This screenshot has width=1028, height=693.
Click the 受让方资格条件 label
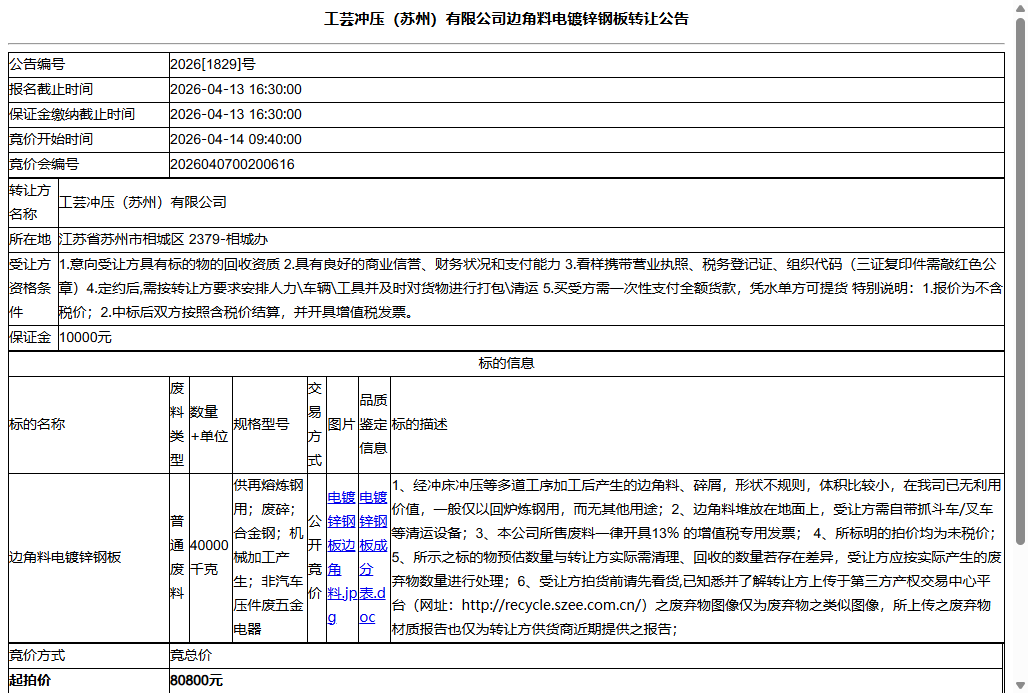point(30,288)
